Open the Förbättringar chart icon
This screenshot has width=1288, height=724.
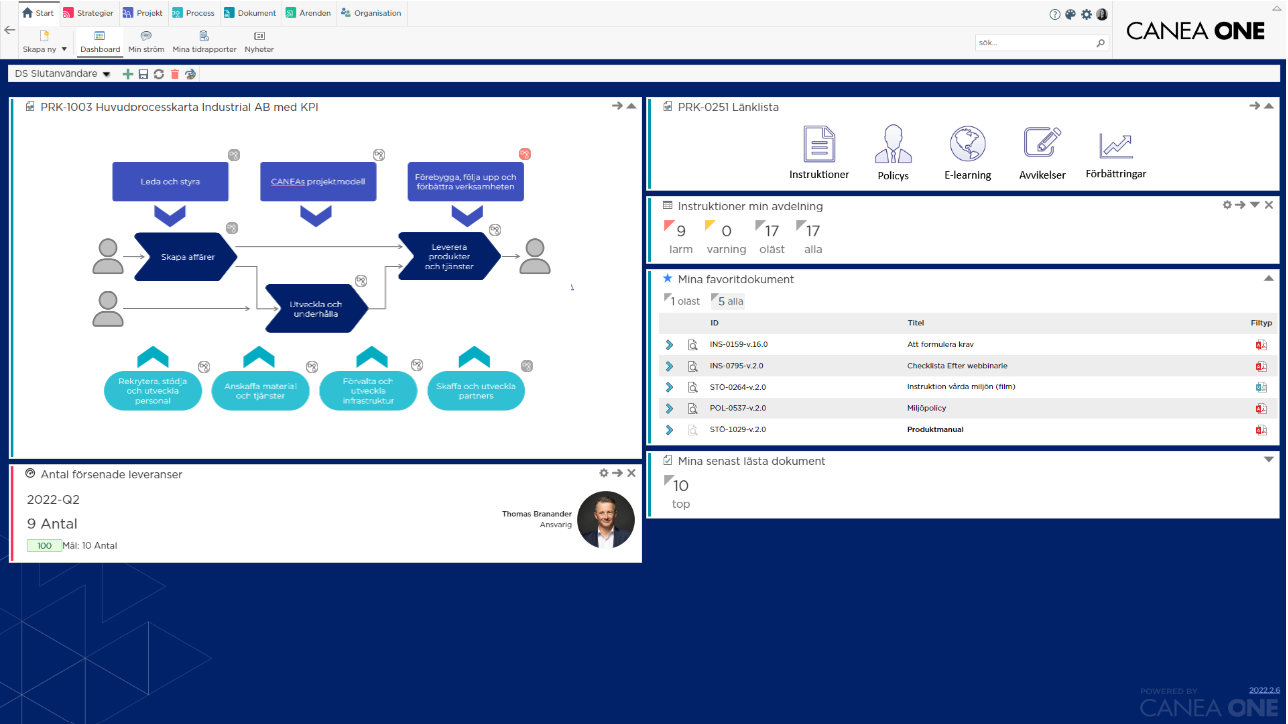click(x=1115, y=145)
